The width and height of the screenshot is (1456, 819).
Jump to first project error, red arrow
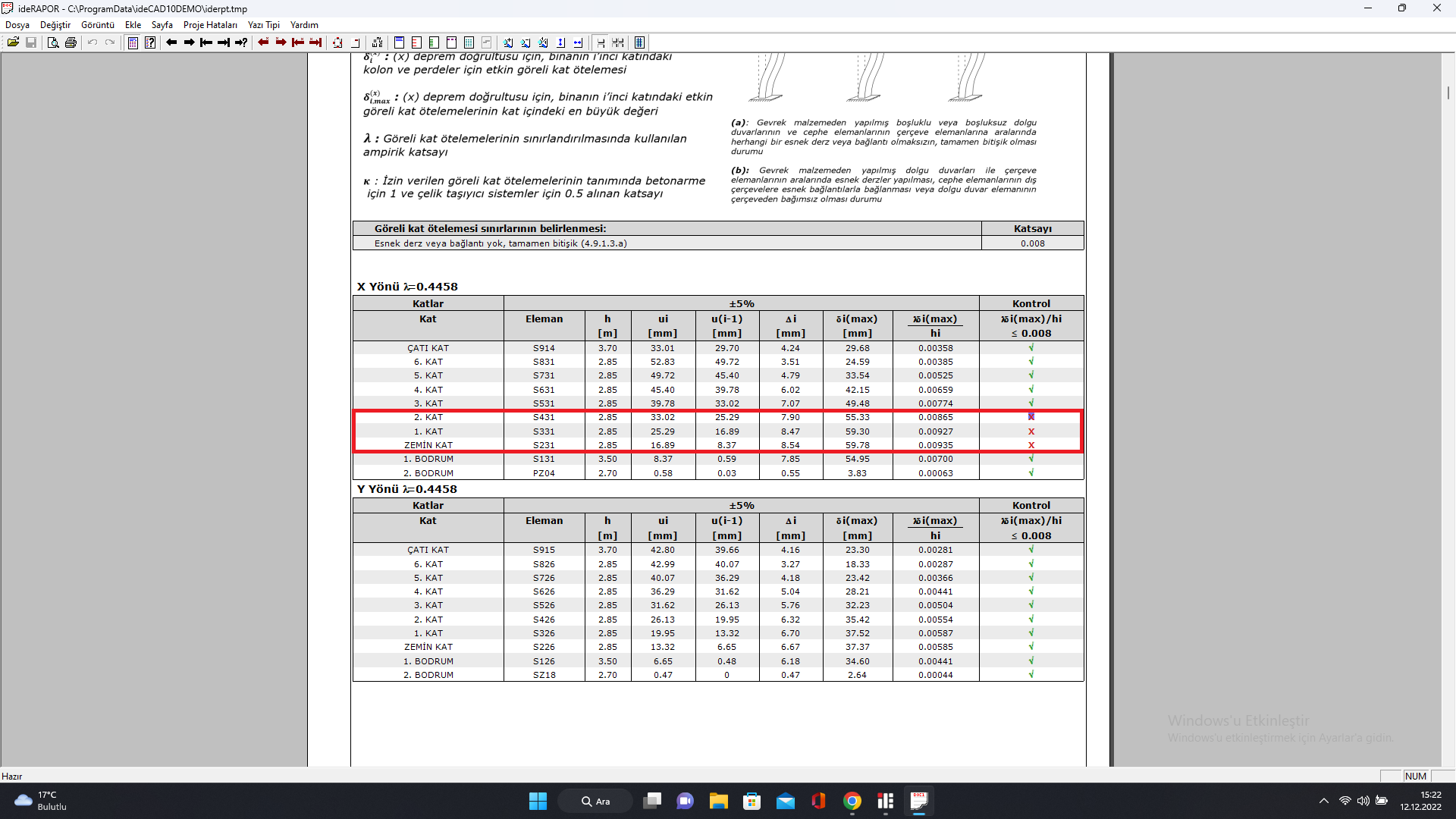click(x=298, y=42)
